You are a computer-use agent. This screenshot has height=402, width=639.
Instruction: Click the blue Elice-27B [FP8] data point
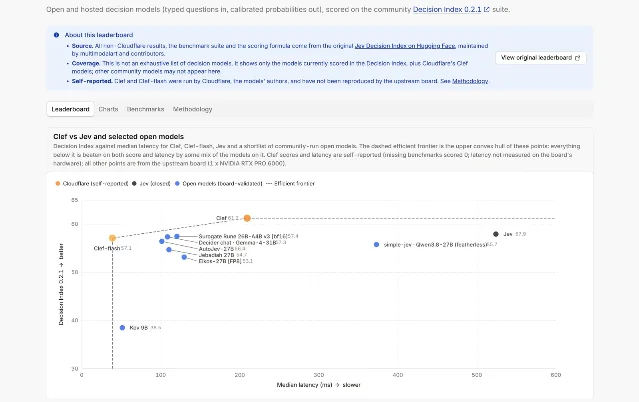point(184,257)
